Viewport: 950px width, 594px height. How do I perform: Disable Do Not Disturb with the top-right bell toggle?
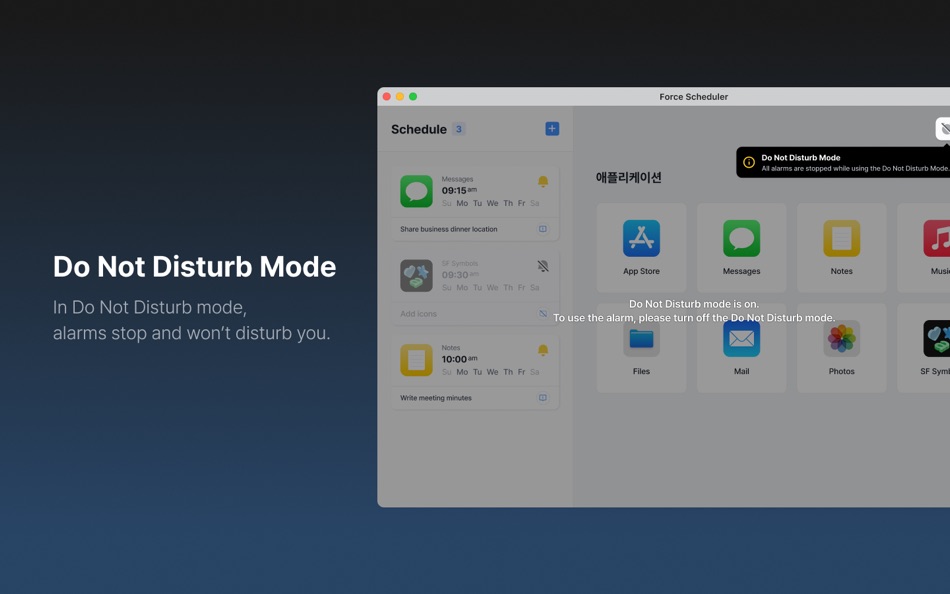(x=941, y=128)
